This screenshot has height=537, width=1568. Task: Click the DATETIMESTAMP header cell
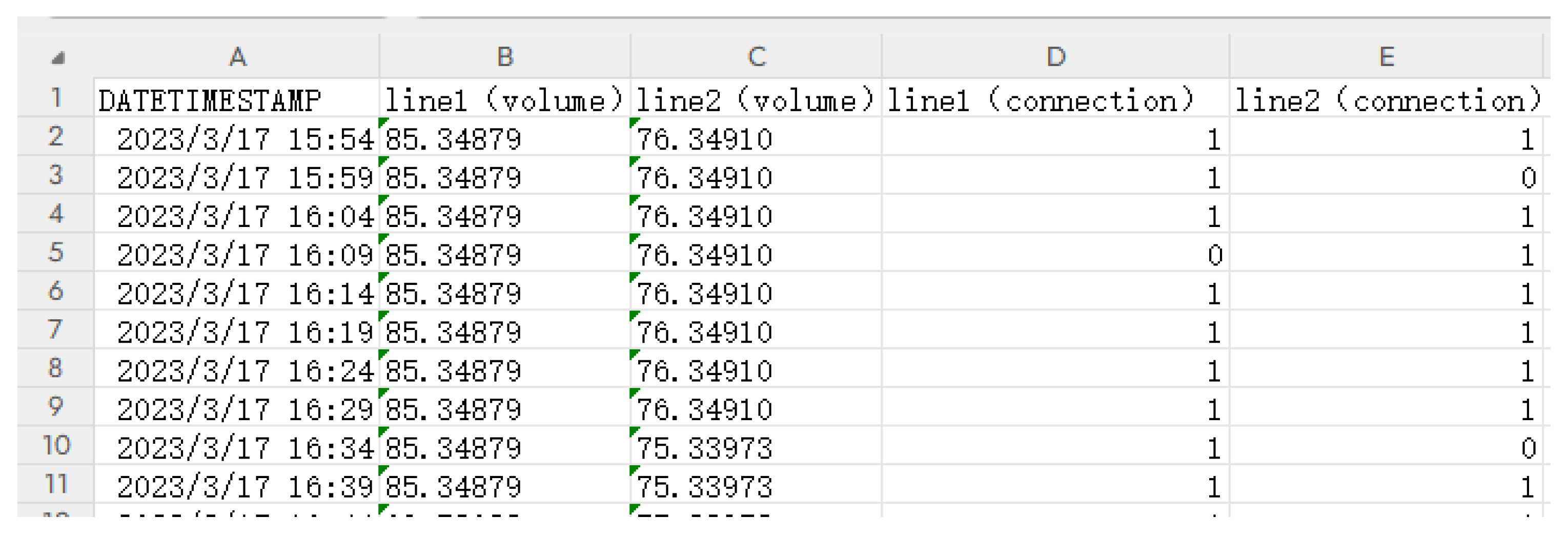click(x=236, y=100)
